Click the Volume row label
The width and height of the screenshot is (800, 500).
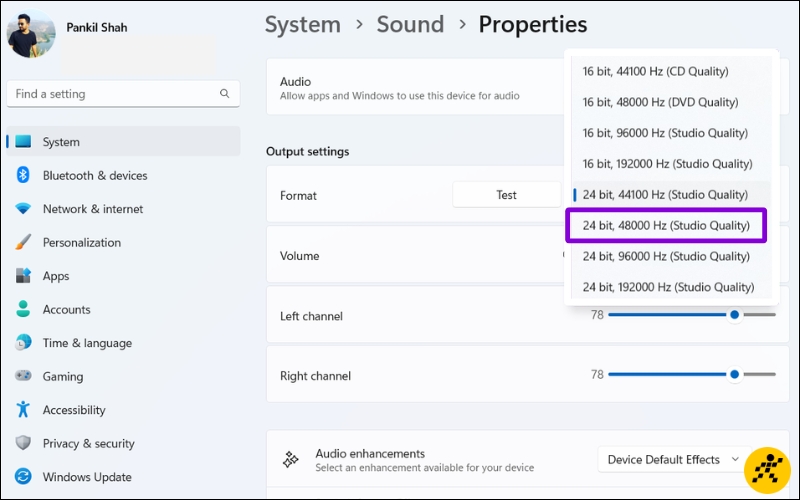click(x=299, y=256)
